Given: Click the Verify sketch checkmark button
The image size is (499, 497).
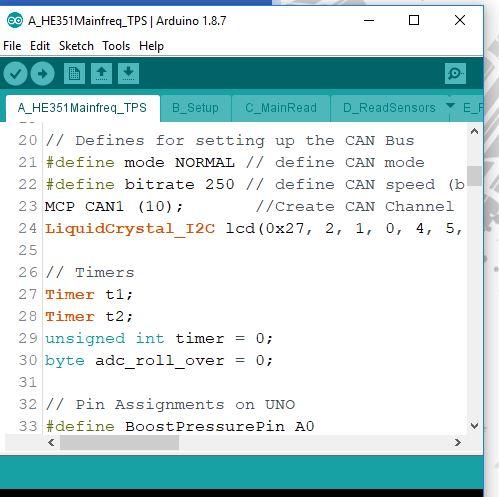Looking at the screenshot, I should pyautogui.click(x=15, y=74).
